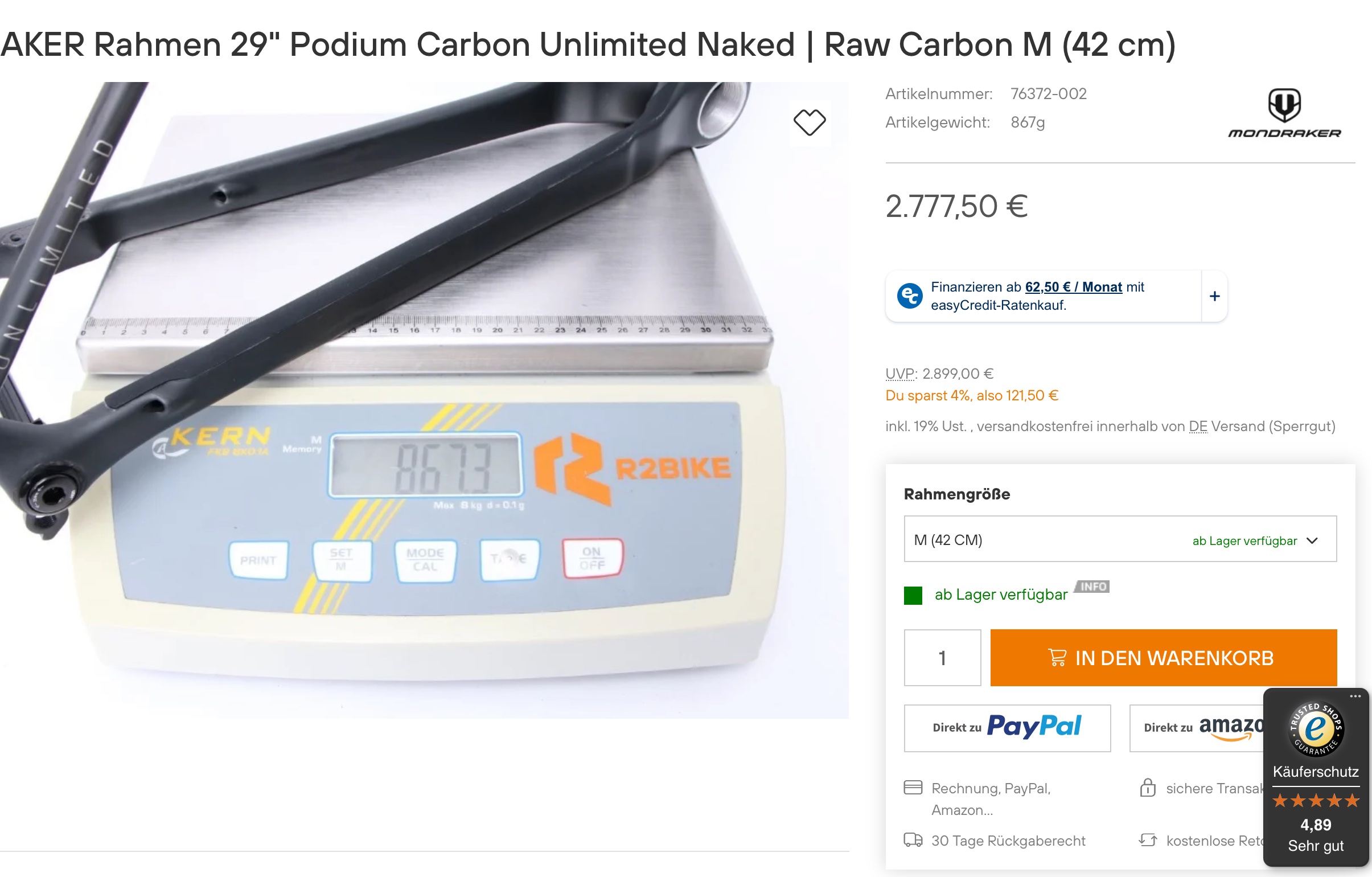Open the Mondraker brand logo
Screen dimensions: 1372x877
pos(1284,113)
